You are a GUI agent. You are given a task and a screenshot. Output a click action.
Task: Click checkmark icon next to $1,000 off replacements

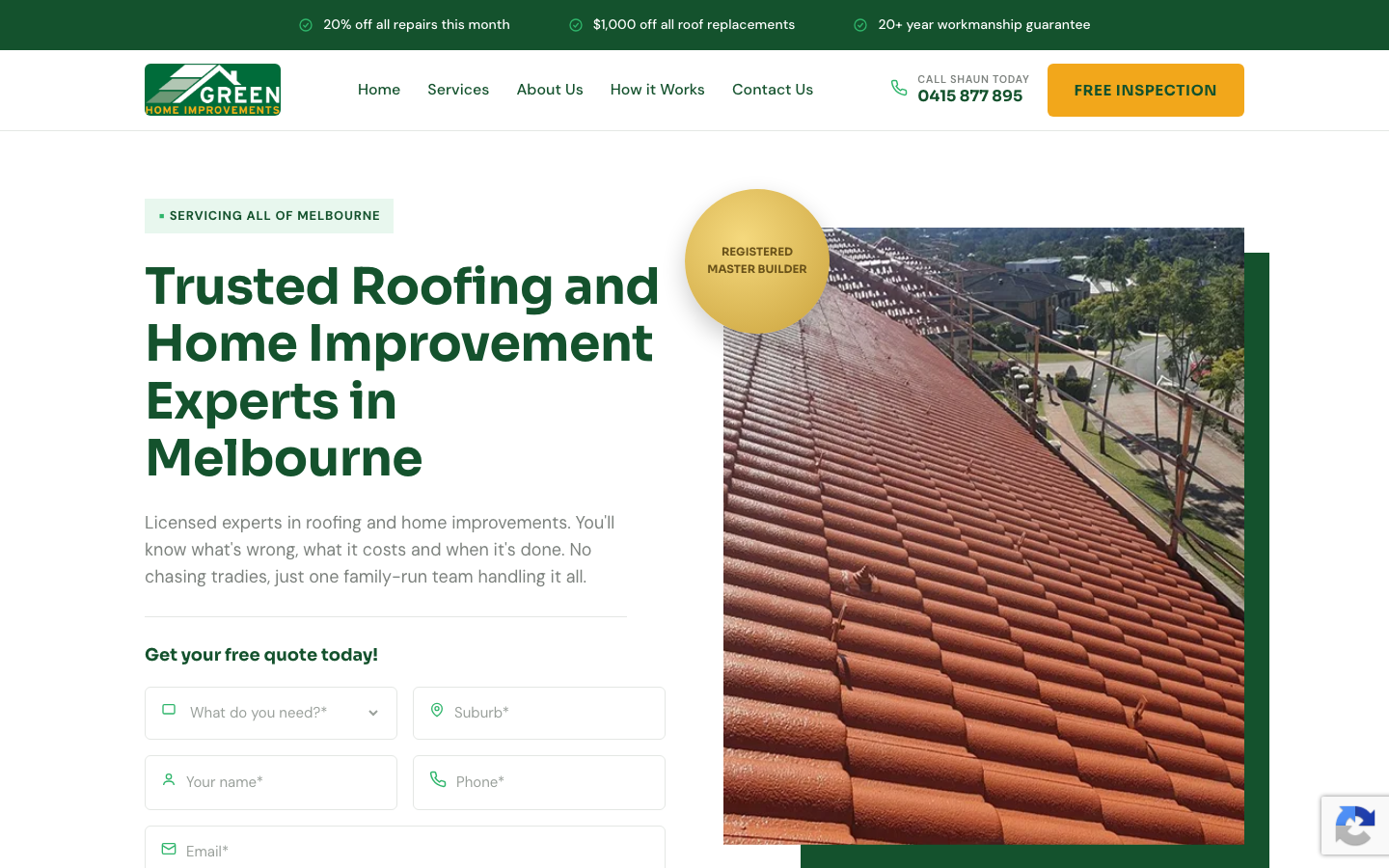576,25
